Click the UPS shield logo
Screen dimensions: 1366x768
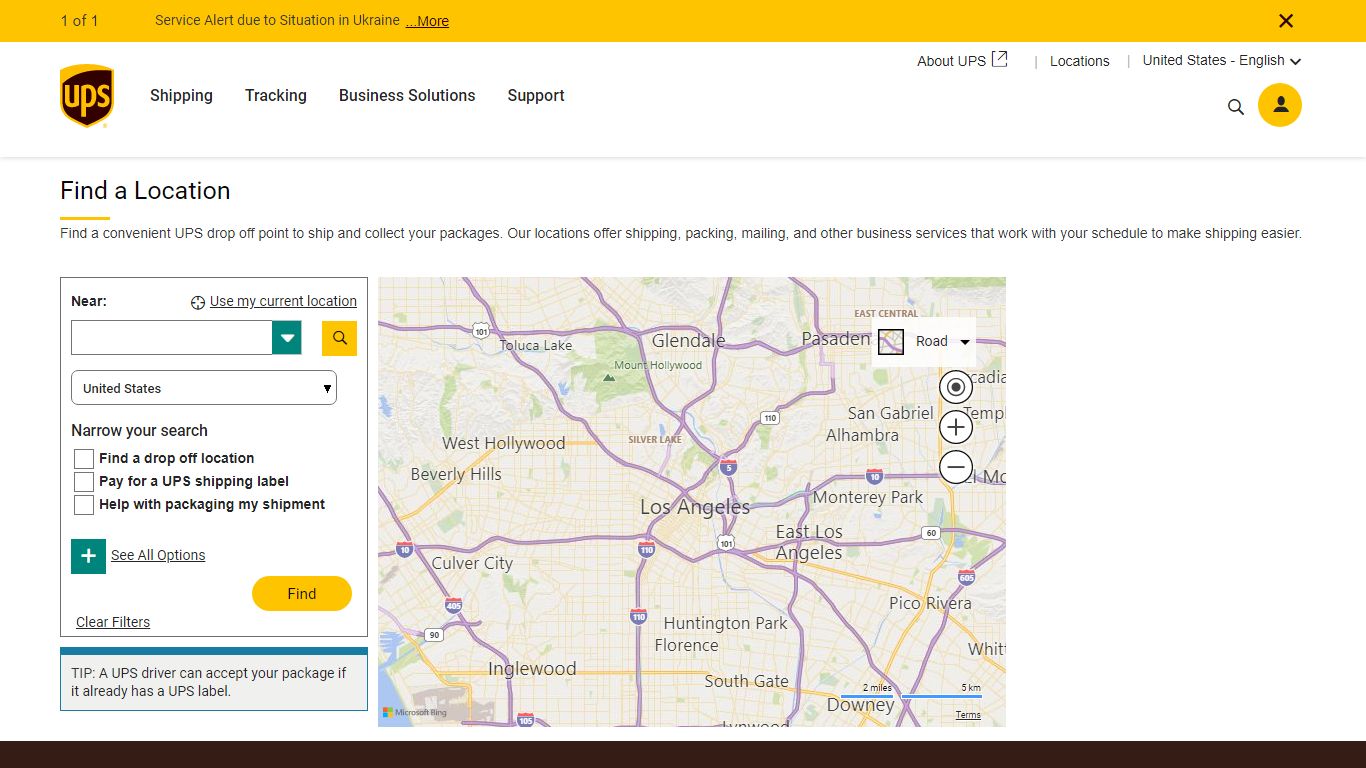(x=87, y=96)
